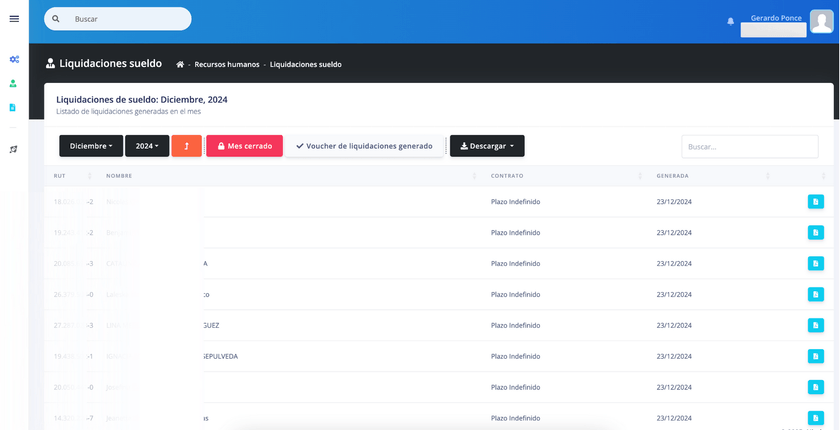
Task: Click the orange upload arrow button
Action: pyautogui.click(x=186, y=146)
